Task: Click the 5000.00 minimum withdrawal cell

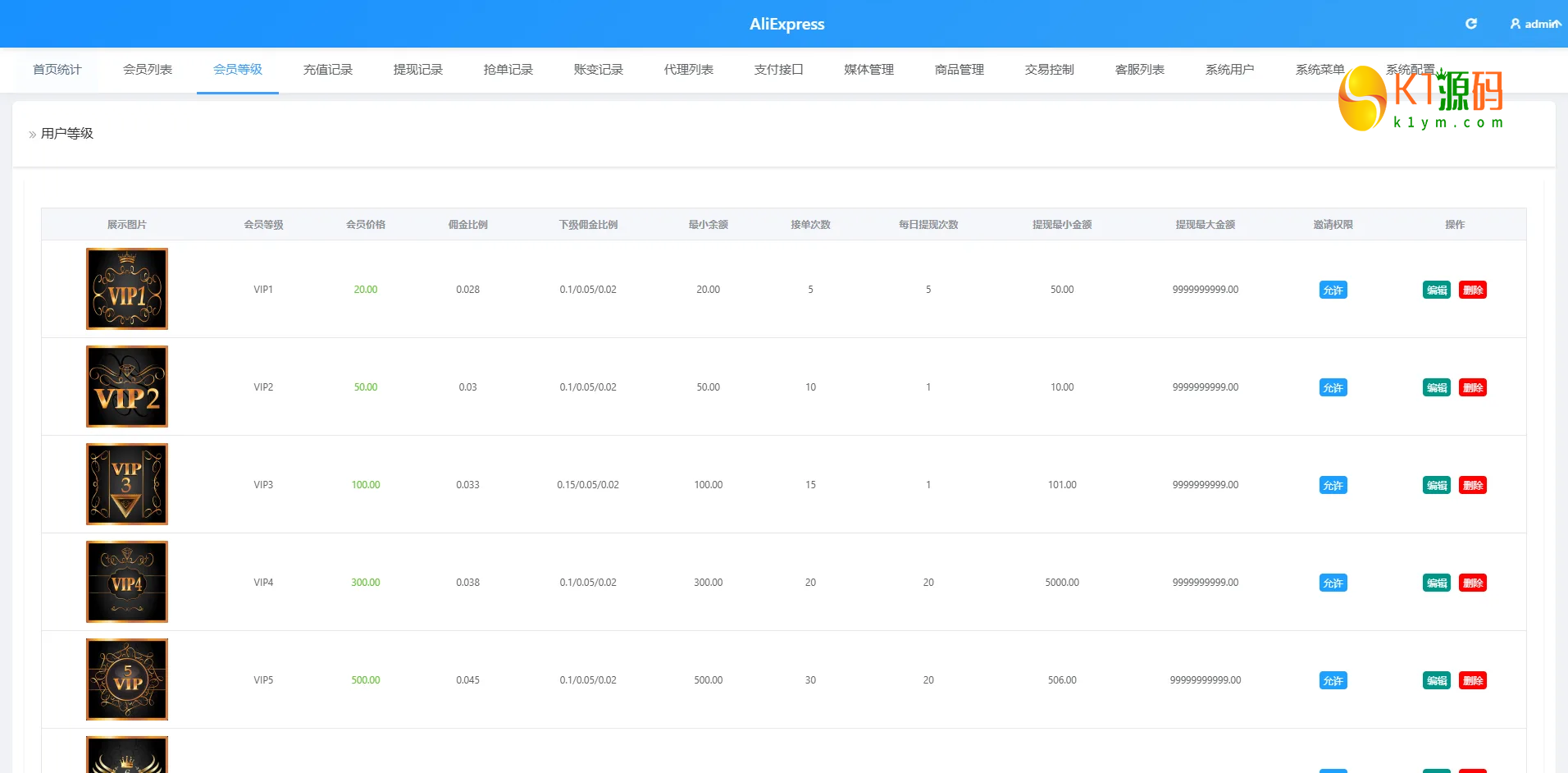Action: [1062, 583]
